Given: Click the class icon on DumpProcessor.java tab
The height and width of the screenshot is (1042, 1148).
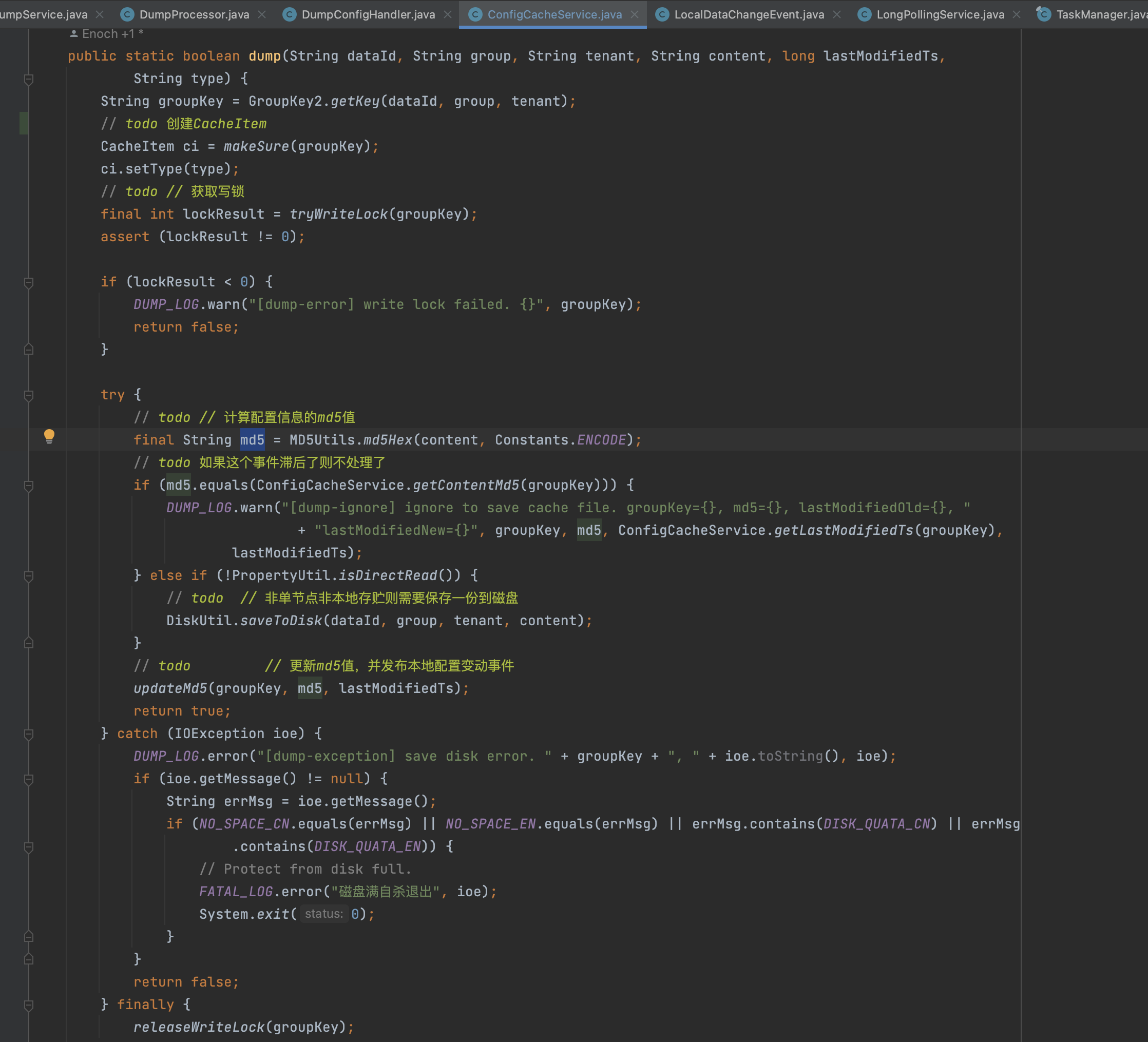Looking at the screenshot, I should (127, 14).
